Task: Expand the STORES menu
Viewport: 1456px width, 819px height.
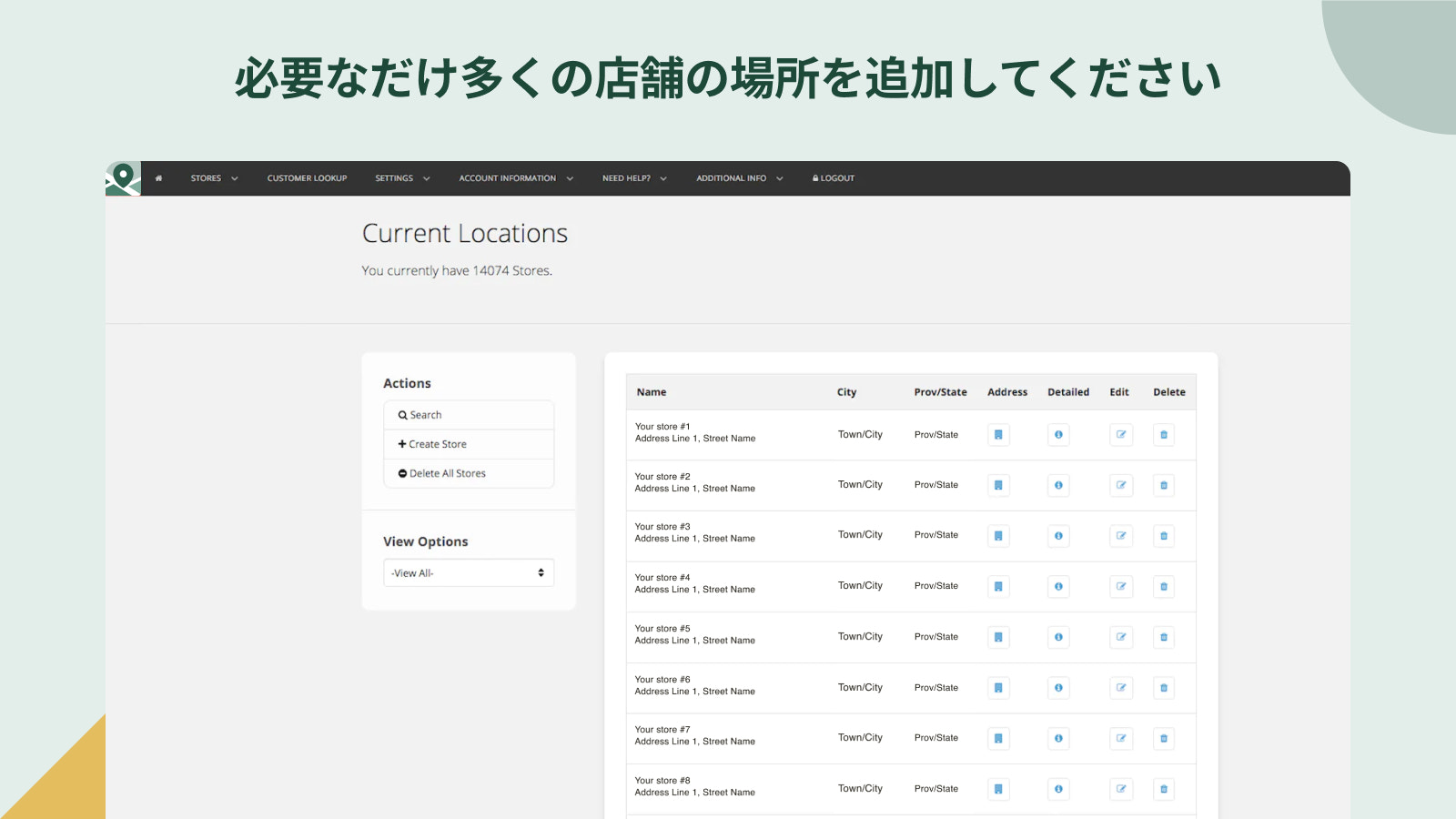Action: click(x=214, y=178)
